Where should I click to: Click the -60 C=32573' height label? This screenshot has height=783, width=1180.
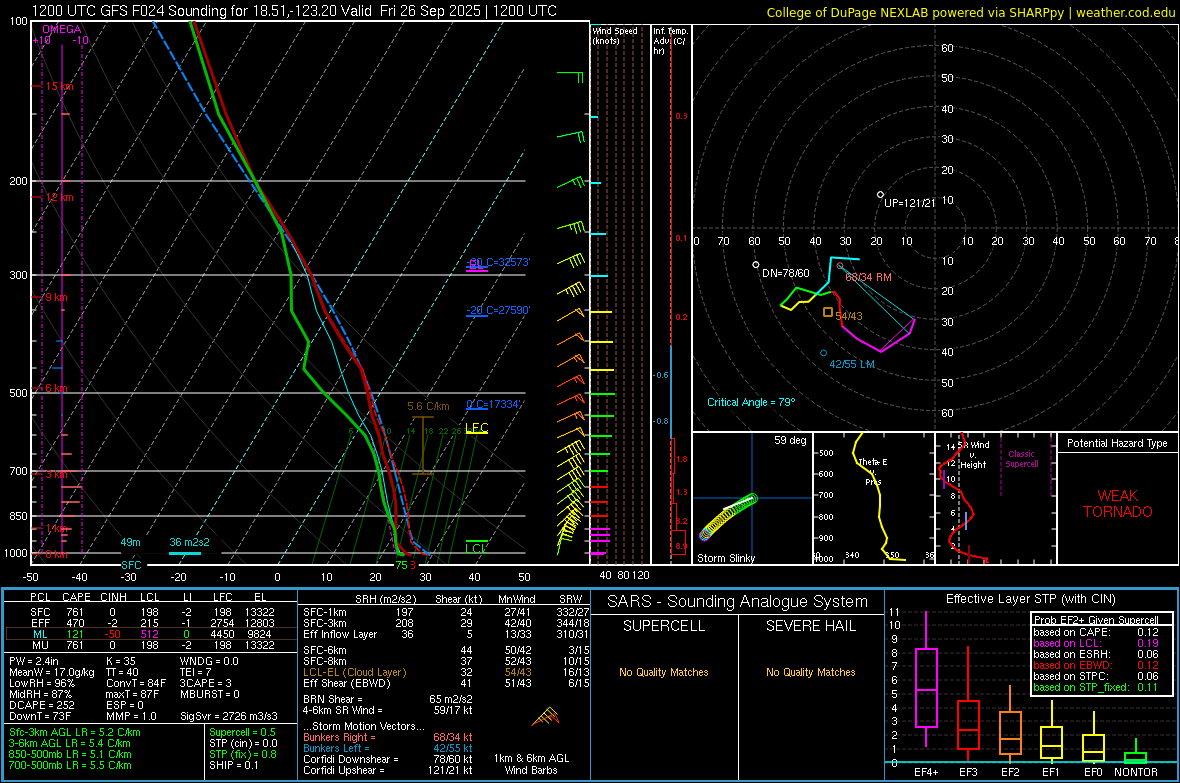tap(498, 262)
